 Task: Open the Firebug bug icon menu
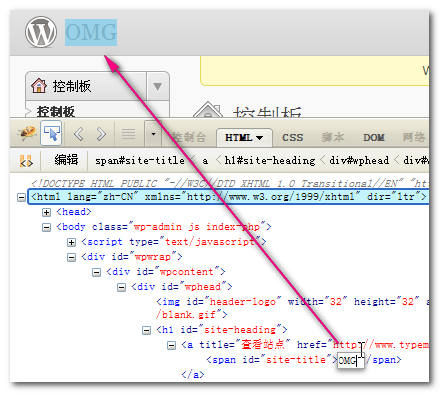coord(27,134)
